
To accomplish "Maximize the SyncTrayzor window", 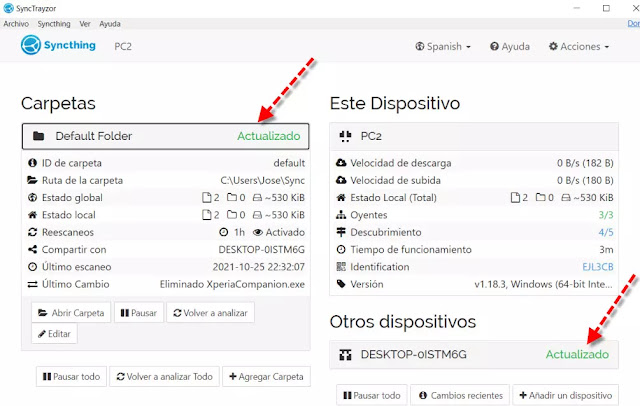I will click(606, 8).
